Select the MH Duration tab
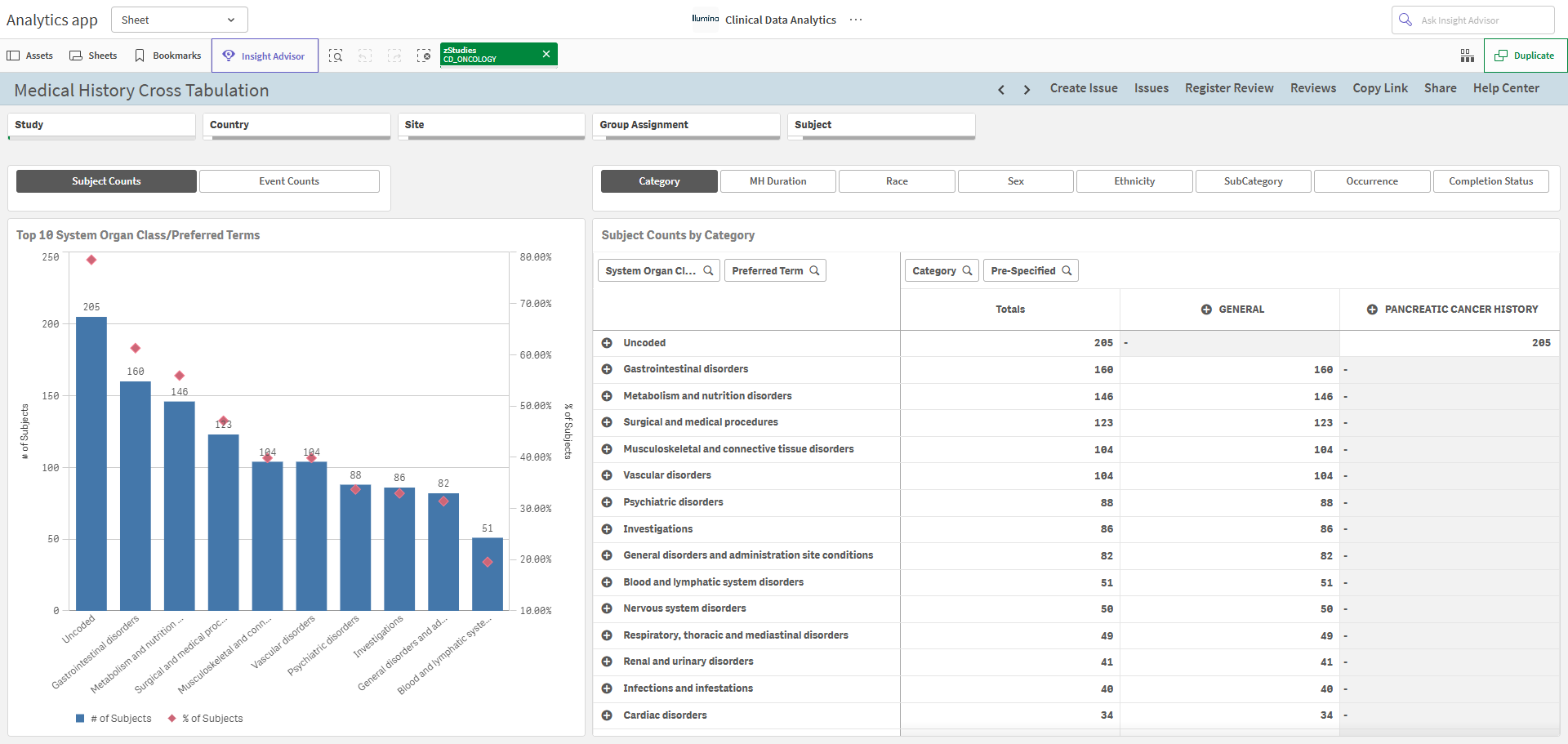Screen dimensions: 1568x744 [777, 181]
